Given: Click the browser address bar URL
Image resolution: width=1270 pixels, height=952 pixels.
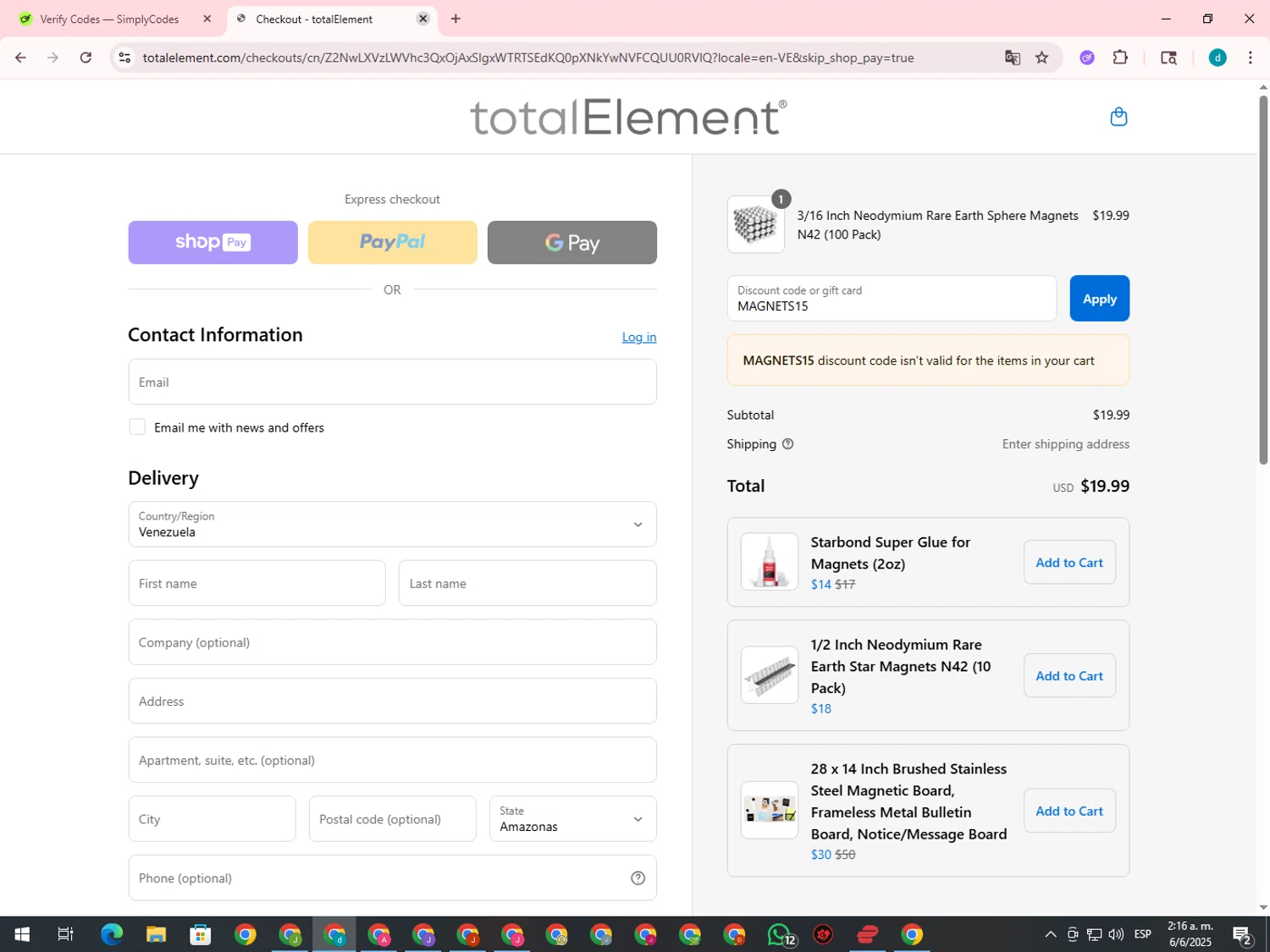Looking at the screenshot, I should 528,58.
